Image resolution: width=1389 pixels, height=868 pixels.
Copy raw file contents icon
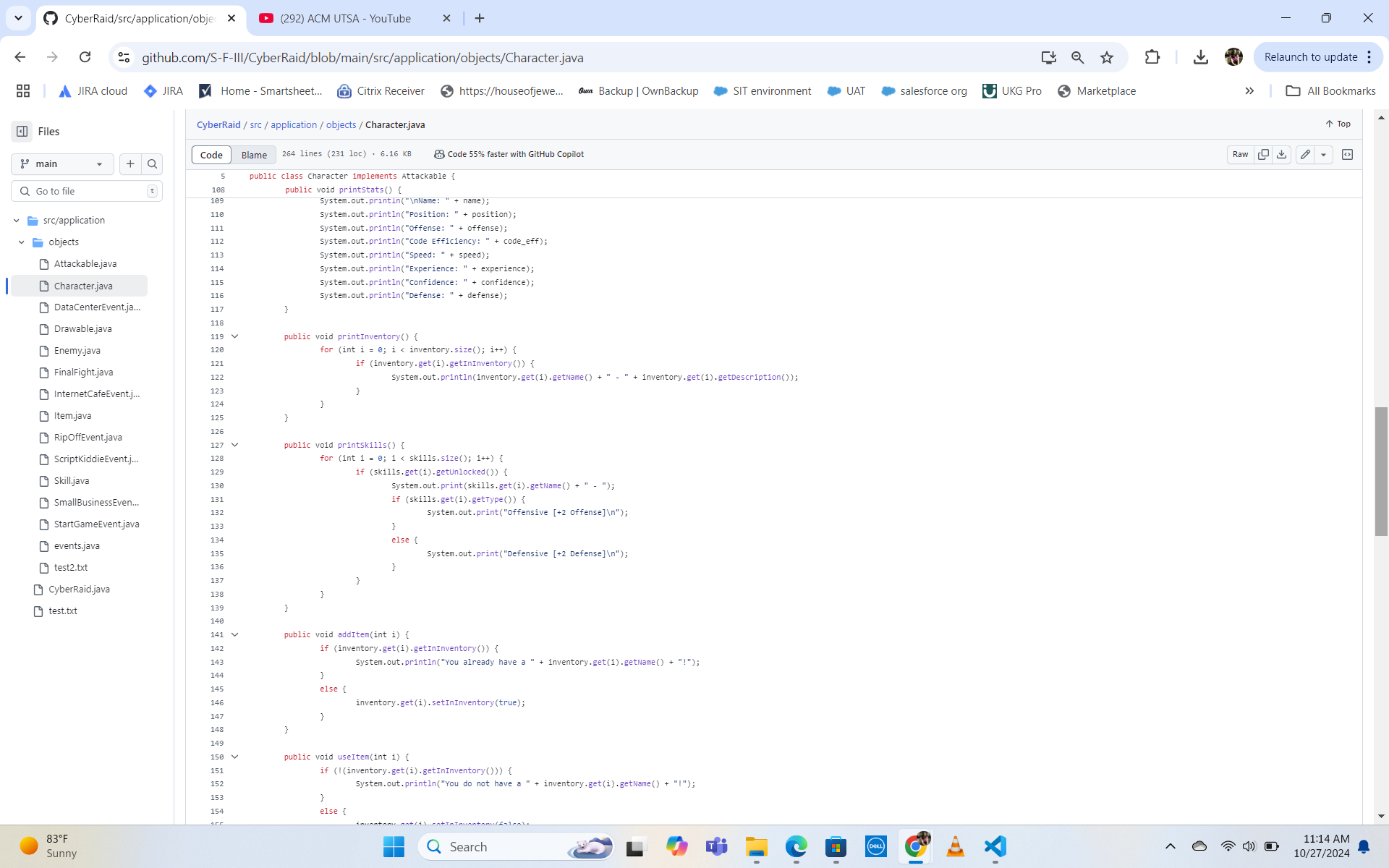tap(1263, 154)
